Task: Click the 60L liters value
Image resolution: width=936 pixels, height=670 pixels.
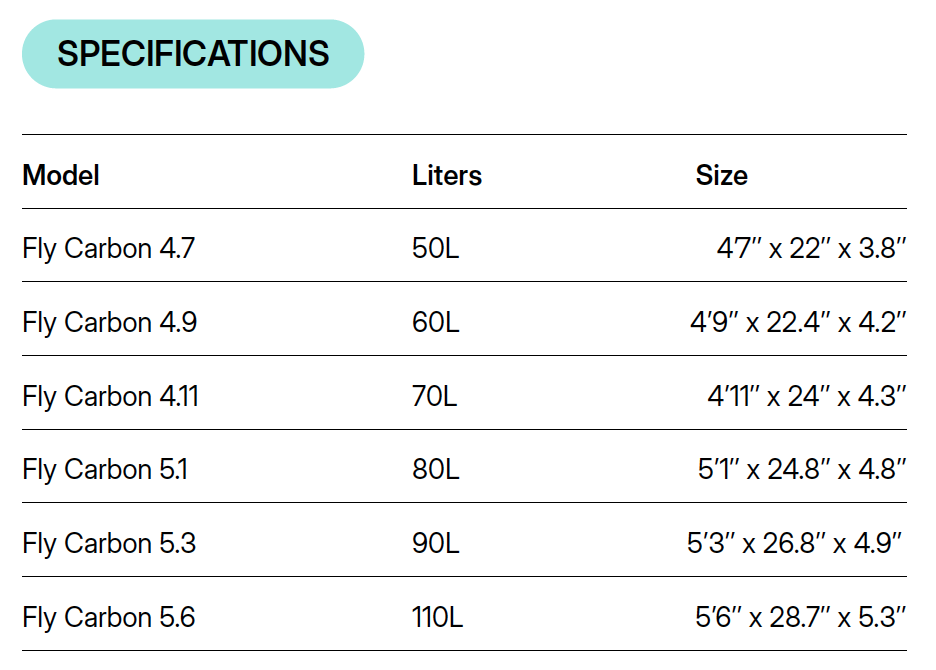Action: (x=435, y=322)
